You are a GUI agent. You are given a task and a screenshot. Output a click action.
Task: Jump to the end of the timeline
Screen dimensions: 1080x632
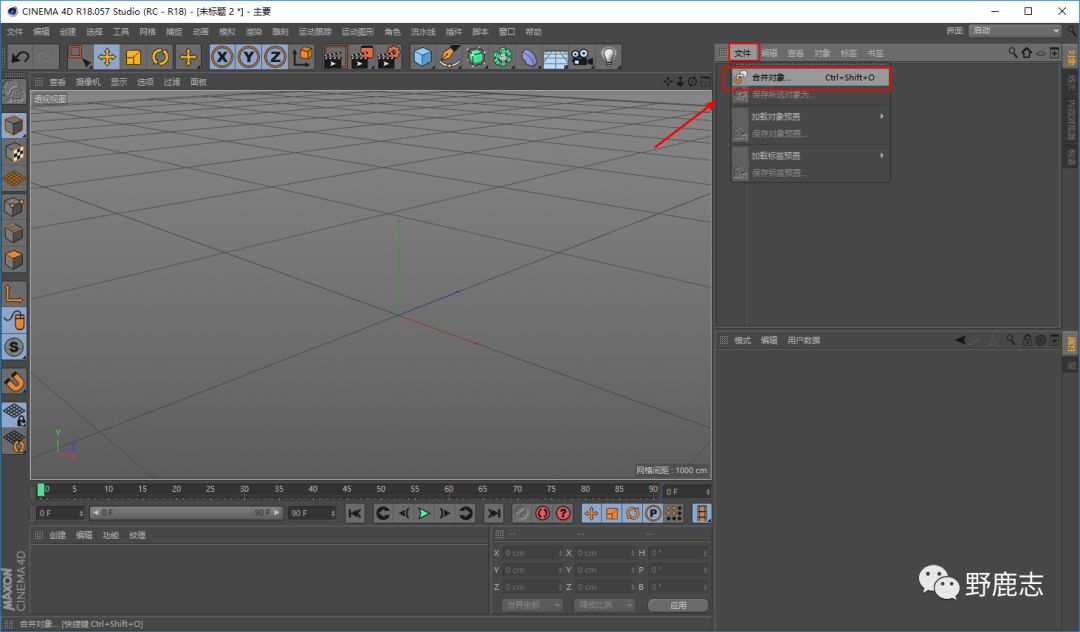[494, 513]
